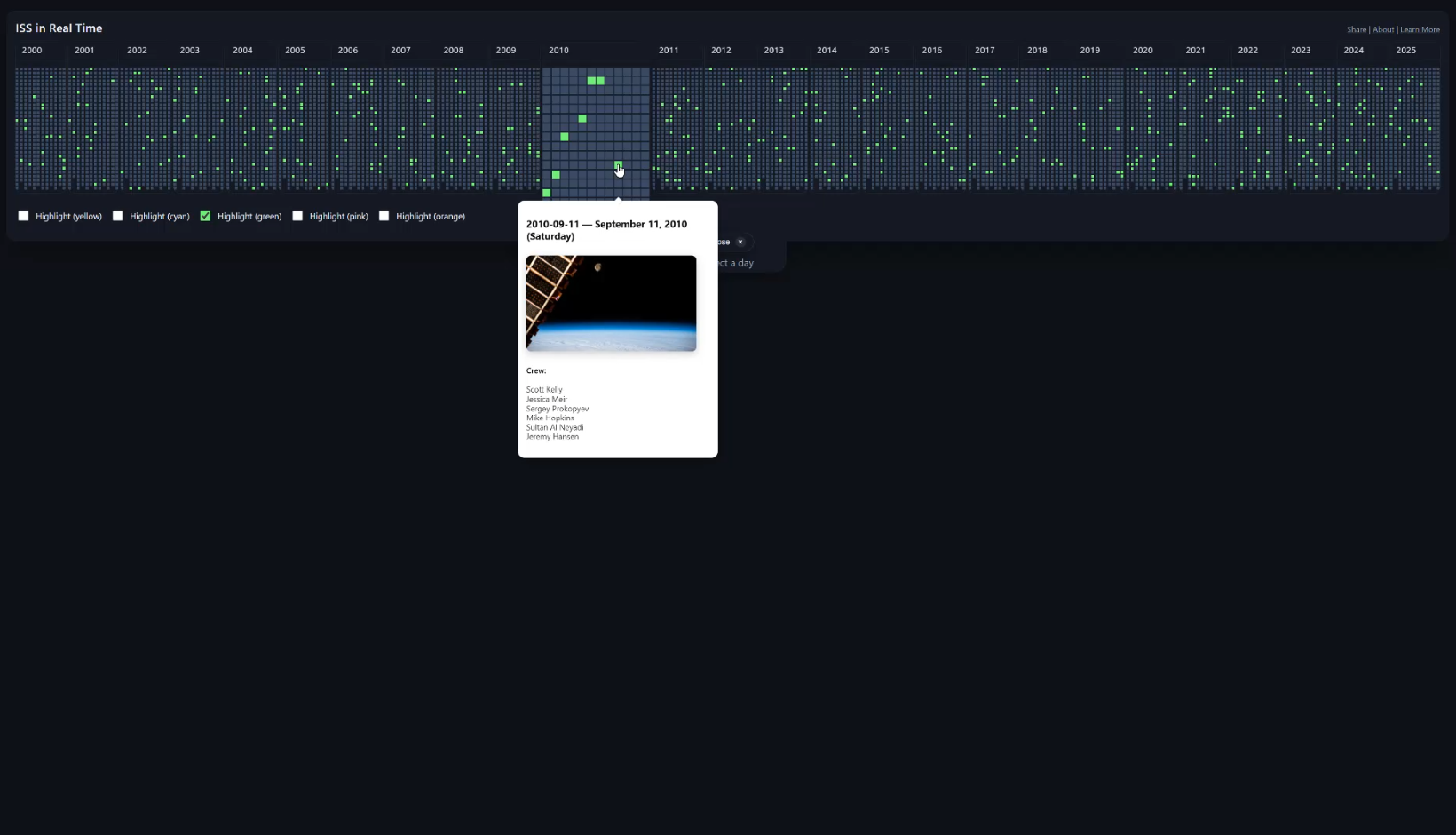The width and height of the screenshot is (1456, 835).
Task: Click the right cell of the adjacent green pair in 2010
Action: pos(600,81)
